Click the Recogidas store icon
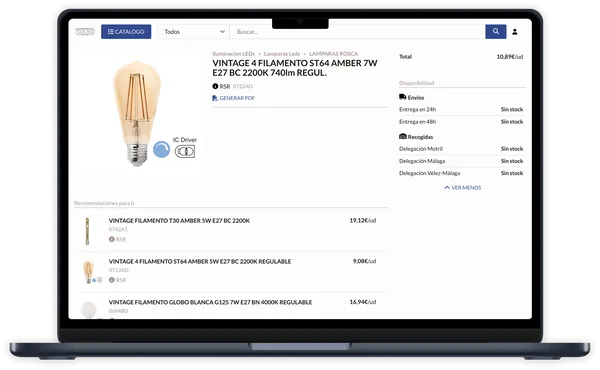 (403, 137)
